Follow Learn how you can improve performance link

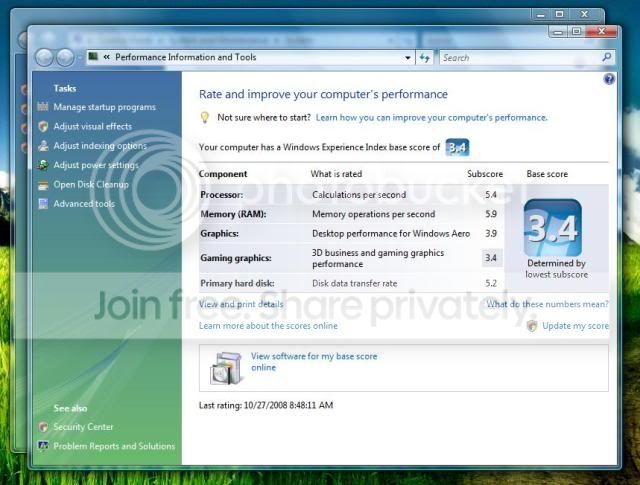[431, 118]
